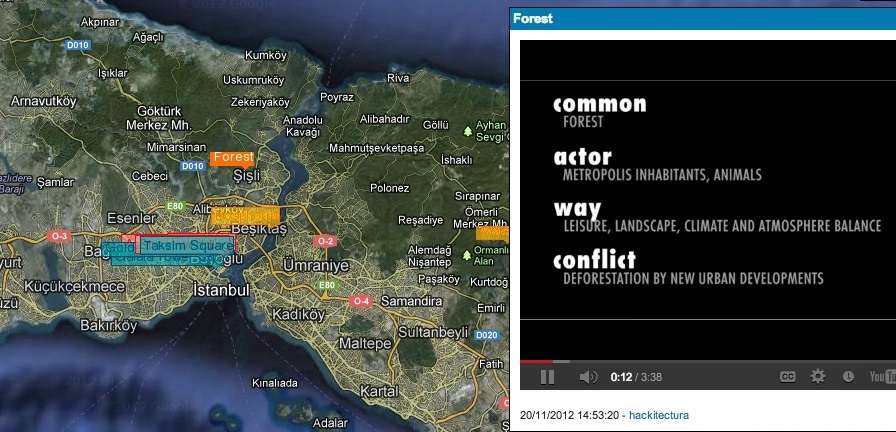The width and height of the screenshot is (896, 432).
Task: Click the Mahmutşevketpaşa map label
Action: coord(377,149)
